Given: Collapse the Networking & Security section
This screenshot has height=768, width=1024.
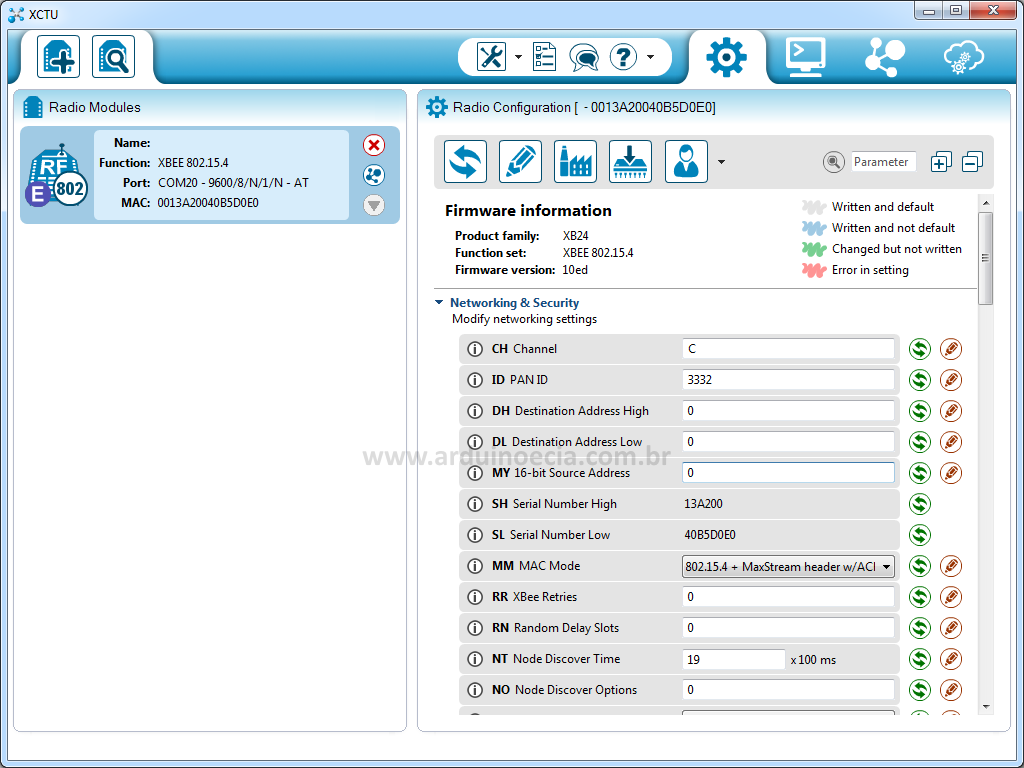Looking at the screenshot, I should click(439, 302).
